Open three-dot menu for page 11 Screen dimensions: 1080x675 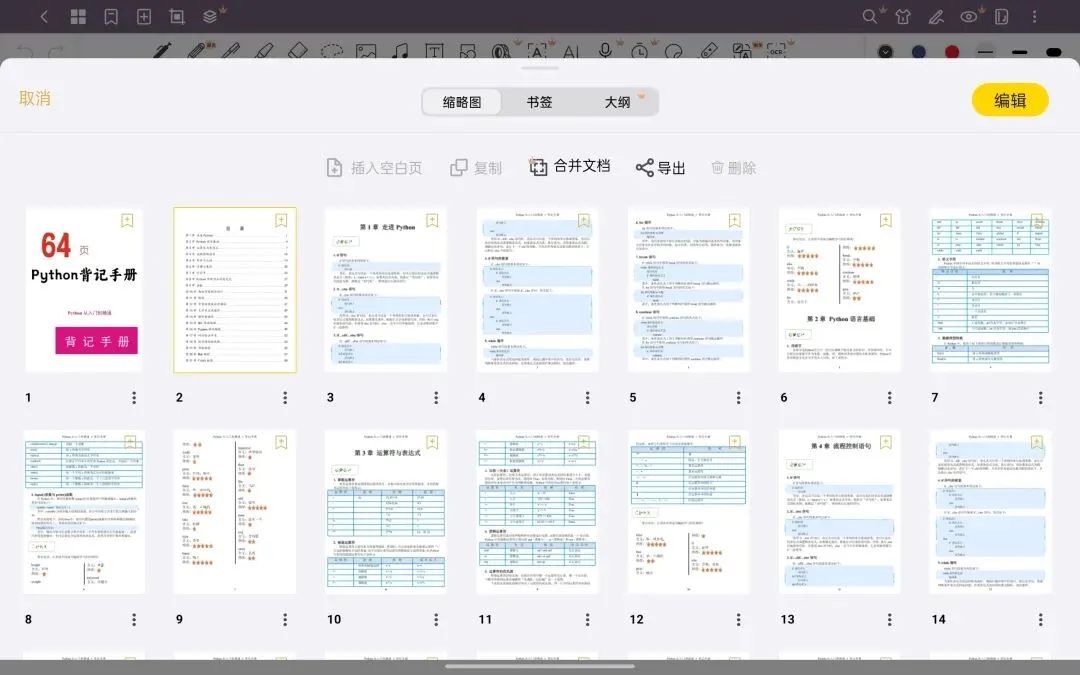click(587, 619)
